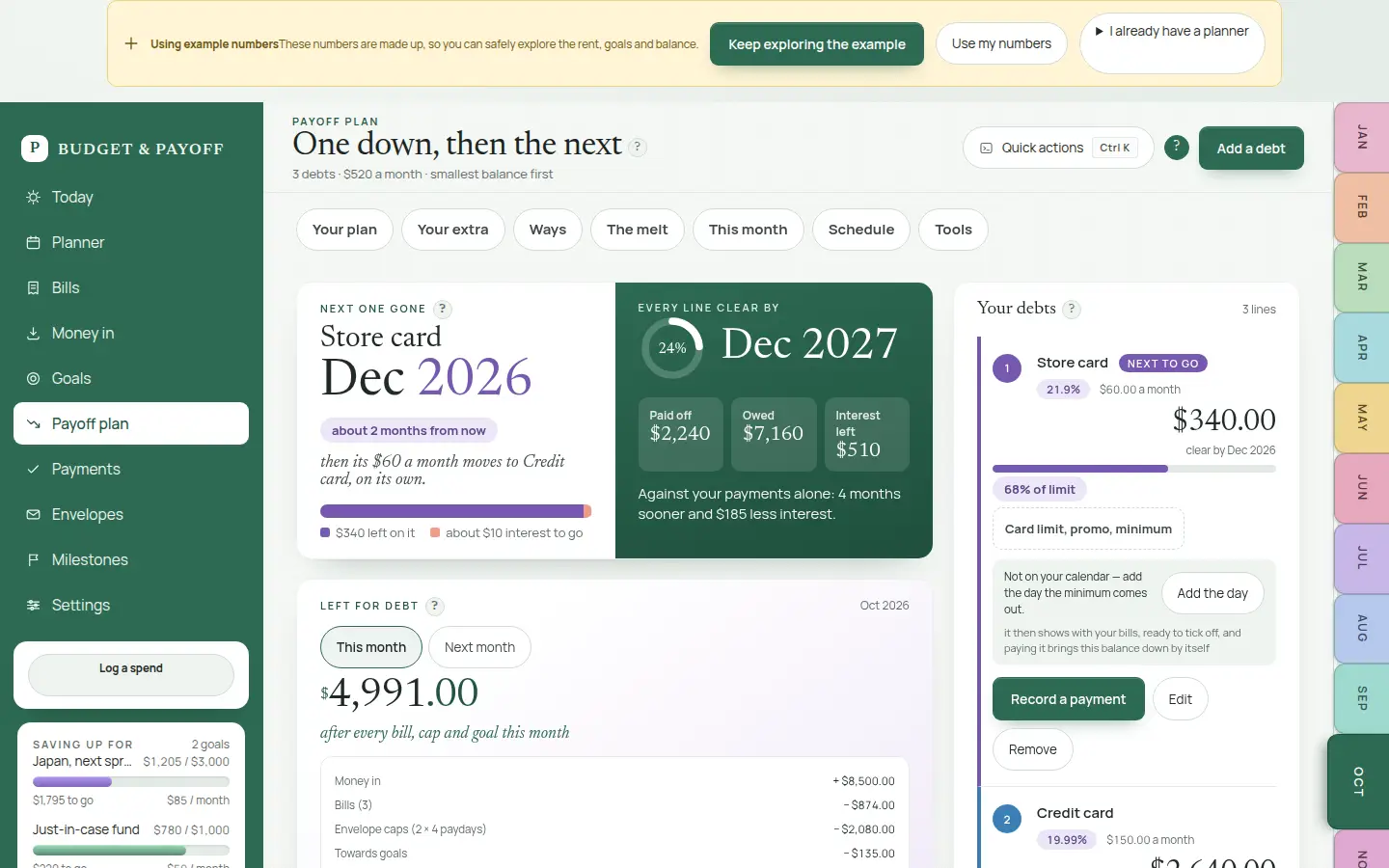
Task: Click the Money in download icon
Action: 33,333
